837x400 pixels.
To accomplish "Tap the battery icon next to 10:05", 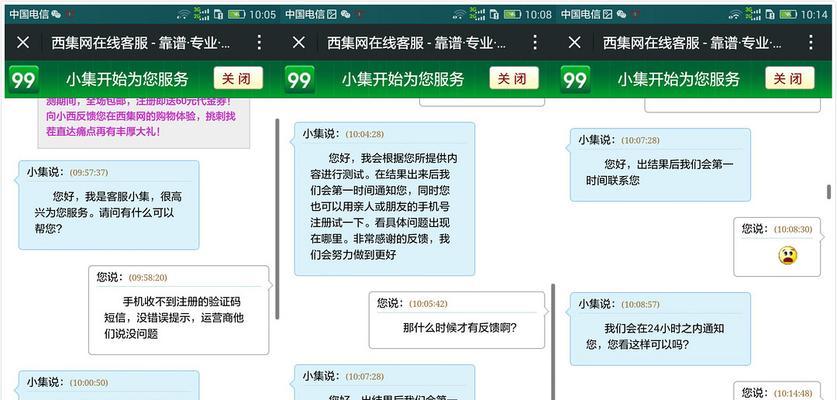I will [236, 14].
